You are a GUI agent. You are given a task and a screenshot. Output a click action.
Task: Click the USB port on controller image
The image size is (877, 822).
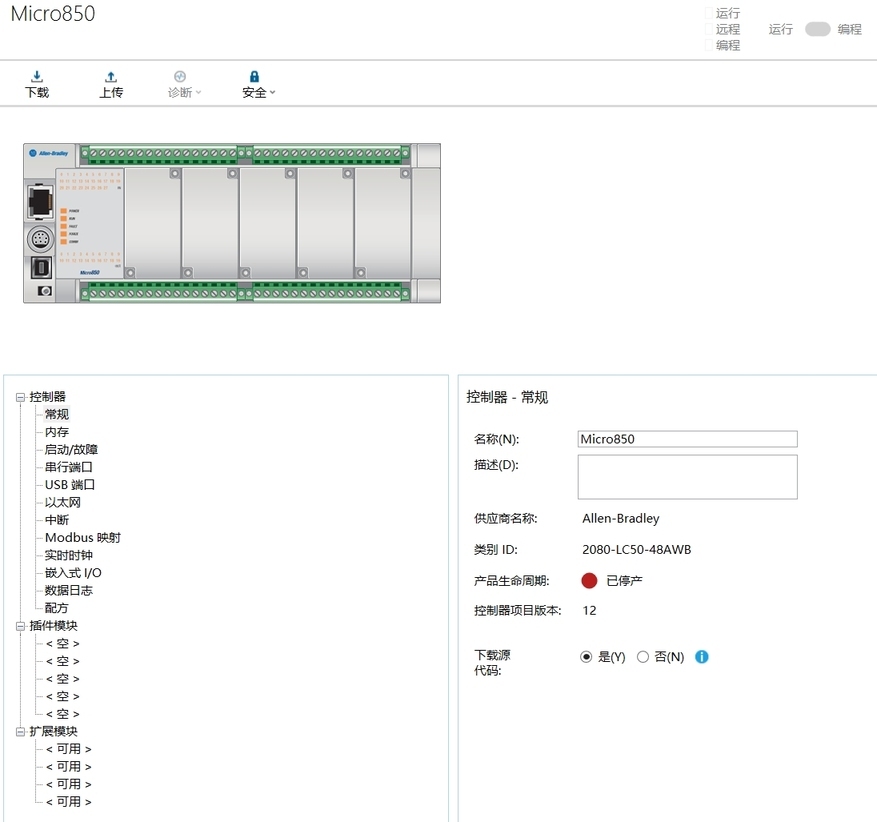coord(41,268)
